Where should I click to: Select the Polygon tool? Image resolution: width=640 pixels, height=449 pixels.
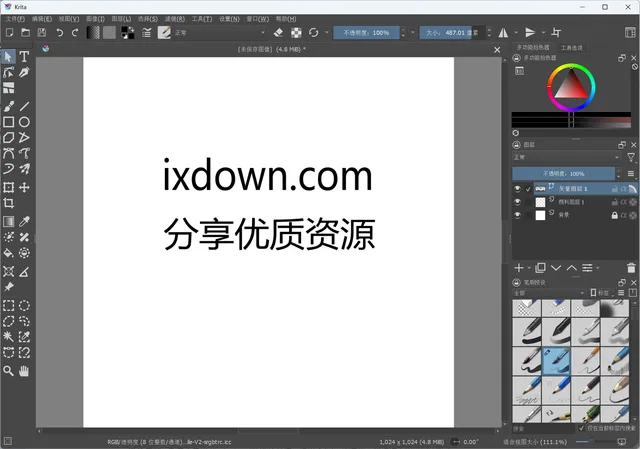click(x=9, y=138)
